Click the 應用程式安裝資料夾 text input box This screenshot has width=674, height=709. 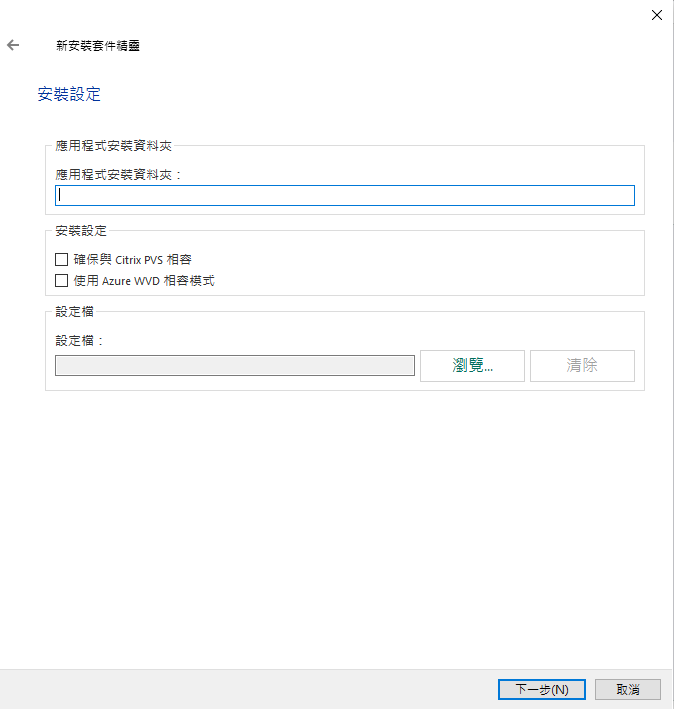click(x=345, y=196)
